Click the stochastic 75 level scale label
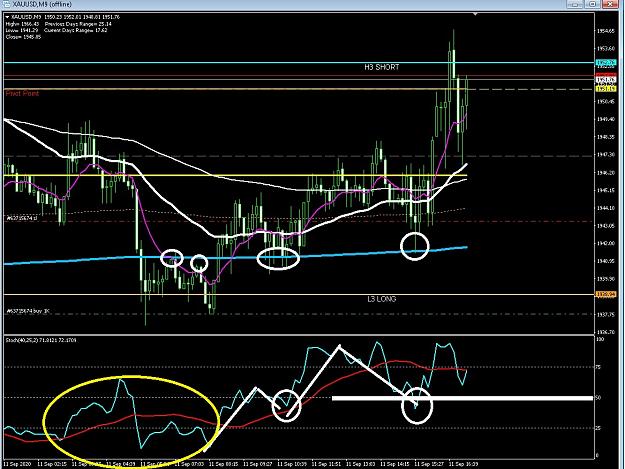Screen dimensions: 625x469 (598, 367)
